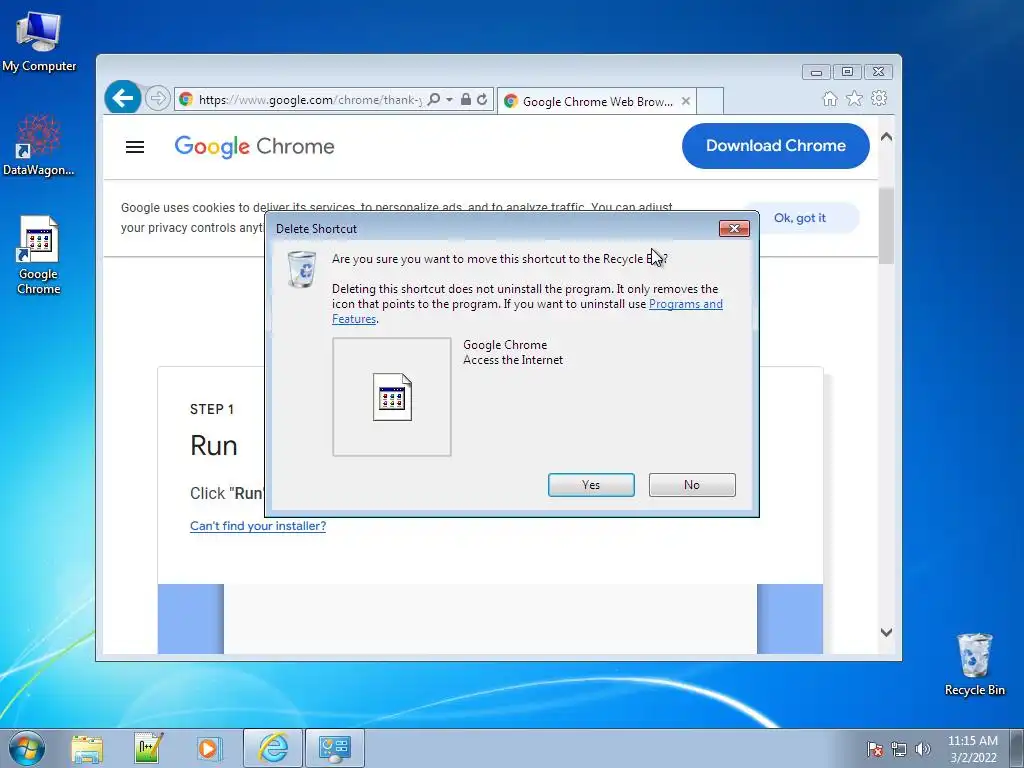Open Favorites star in Internet Explorer
This screenshot has width=1024, height=768.
coord(854,99)
